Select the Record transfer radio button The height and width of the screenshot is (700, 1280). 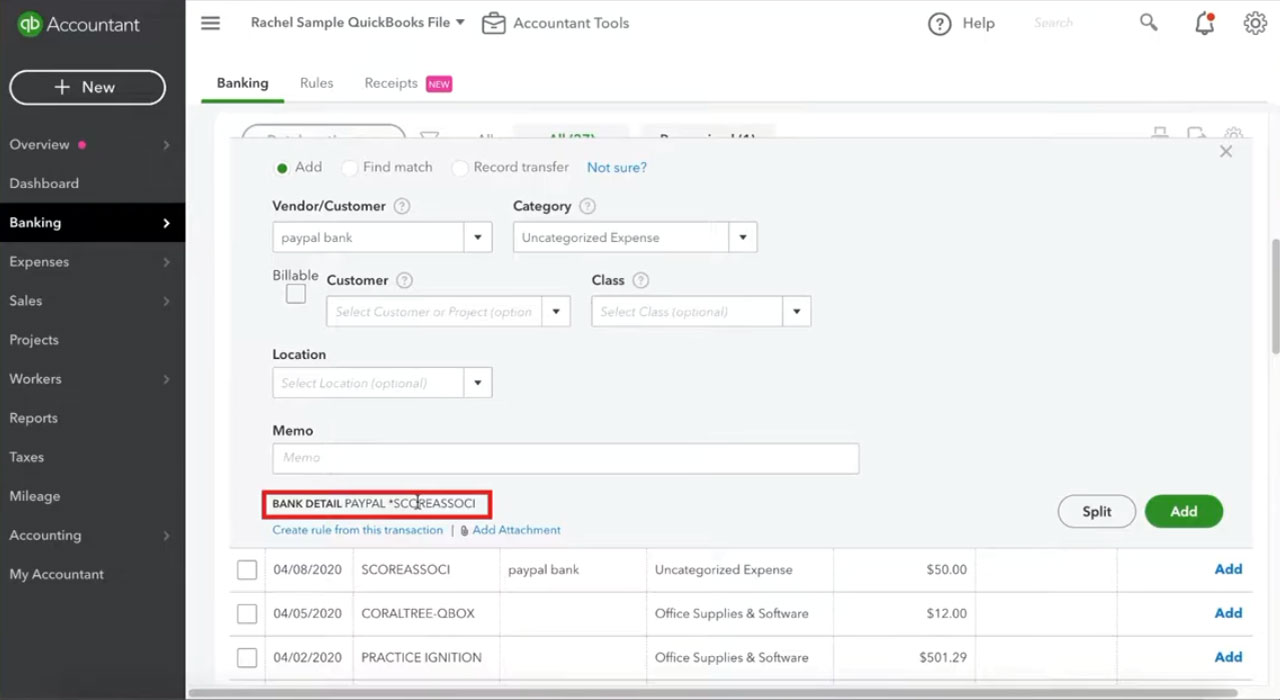click(460, 168)
